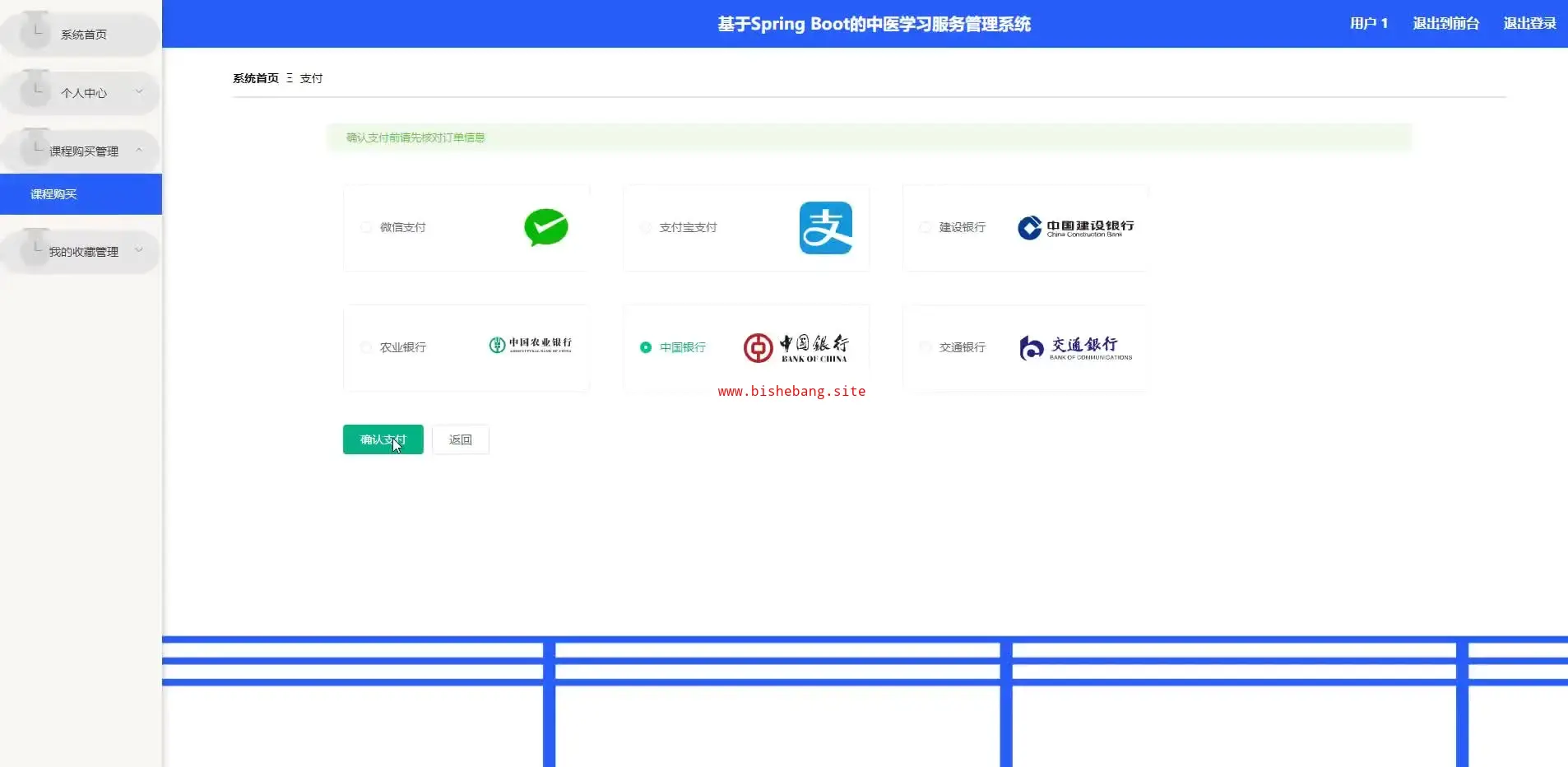
Task: Click the Bank of China logo
Action: tap(796, 348)
